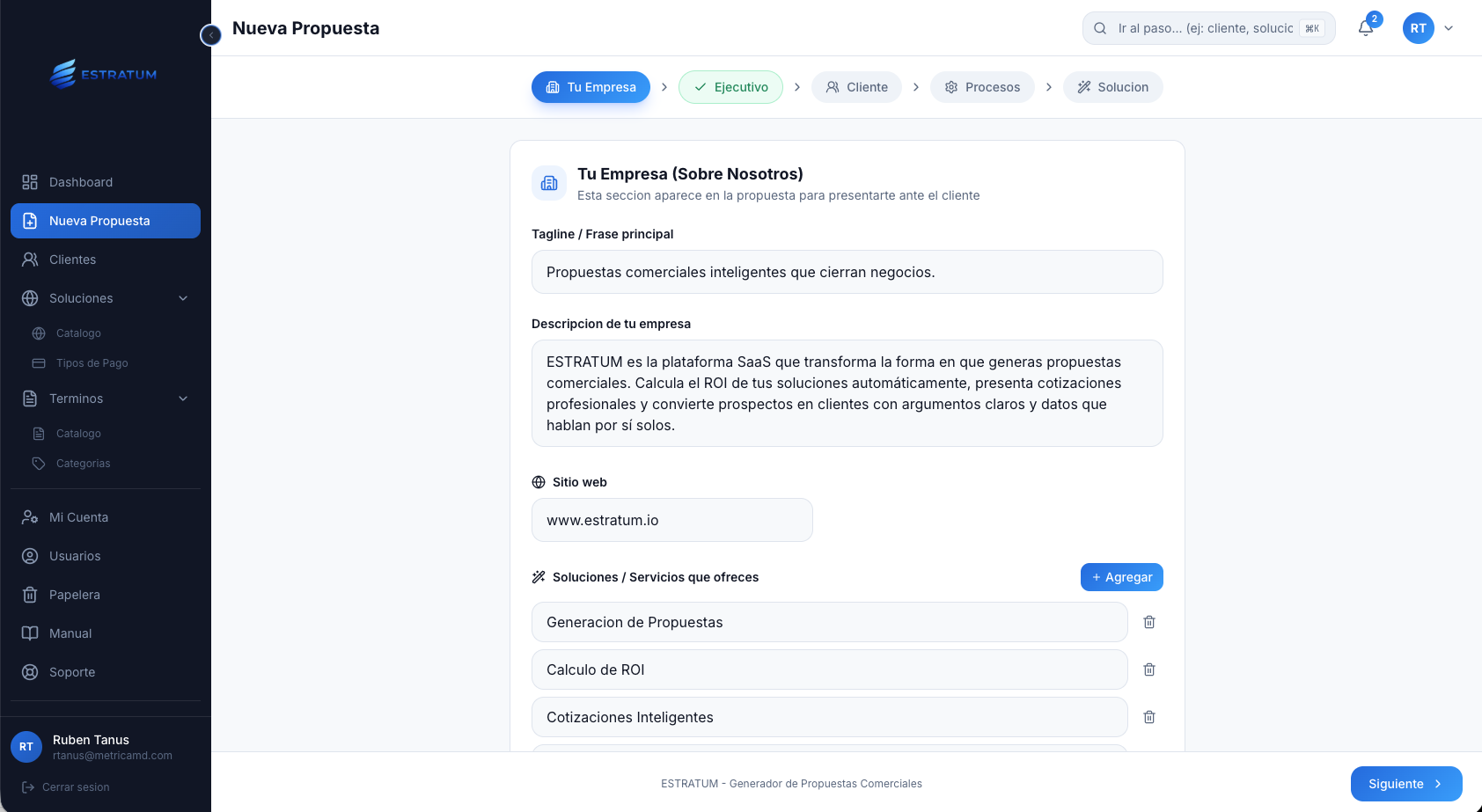Collapse the Soluciones section
This screenshot has height=812, width=1482.
(x=182, y=298)
